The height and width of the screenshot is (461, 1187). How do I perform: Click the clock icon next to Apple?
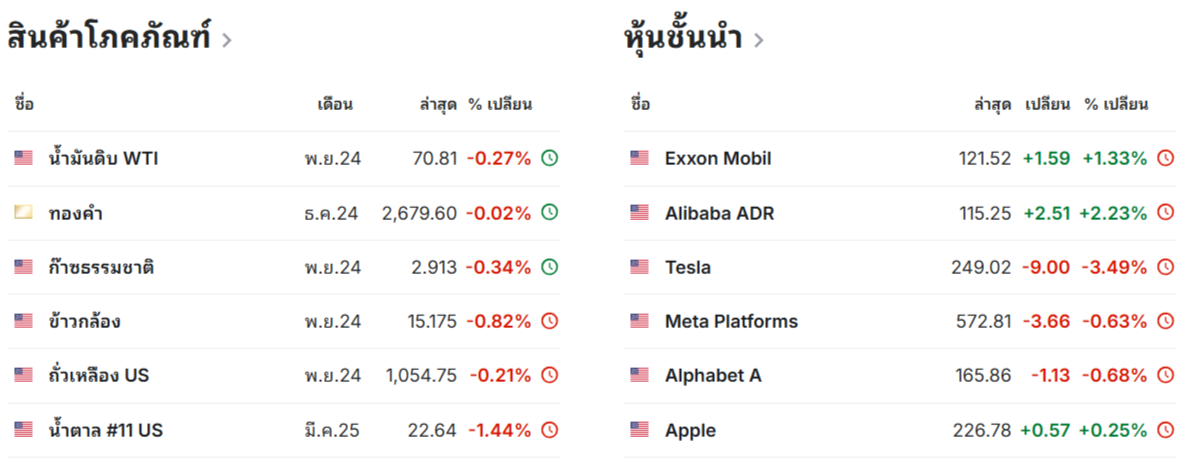(x=1166, y=430)
